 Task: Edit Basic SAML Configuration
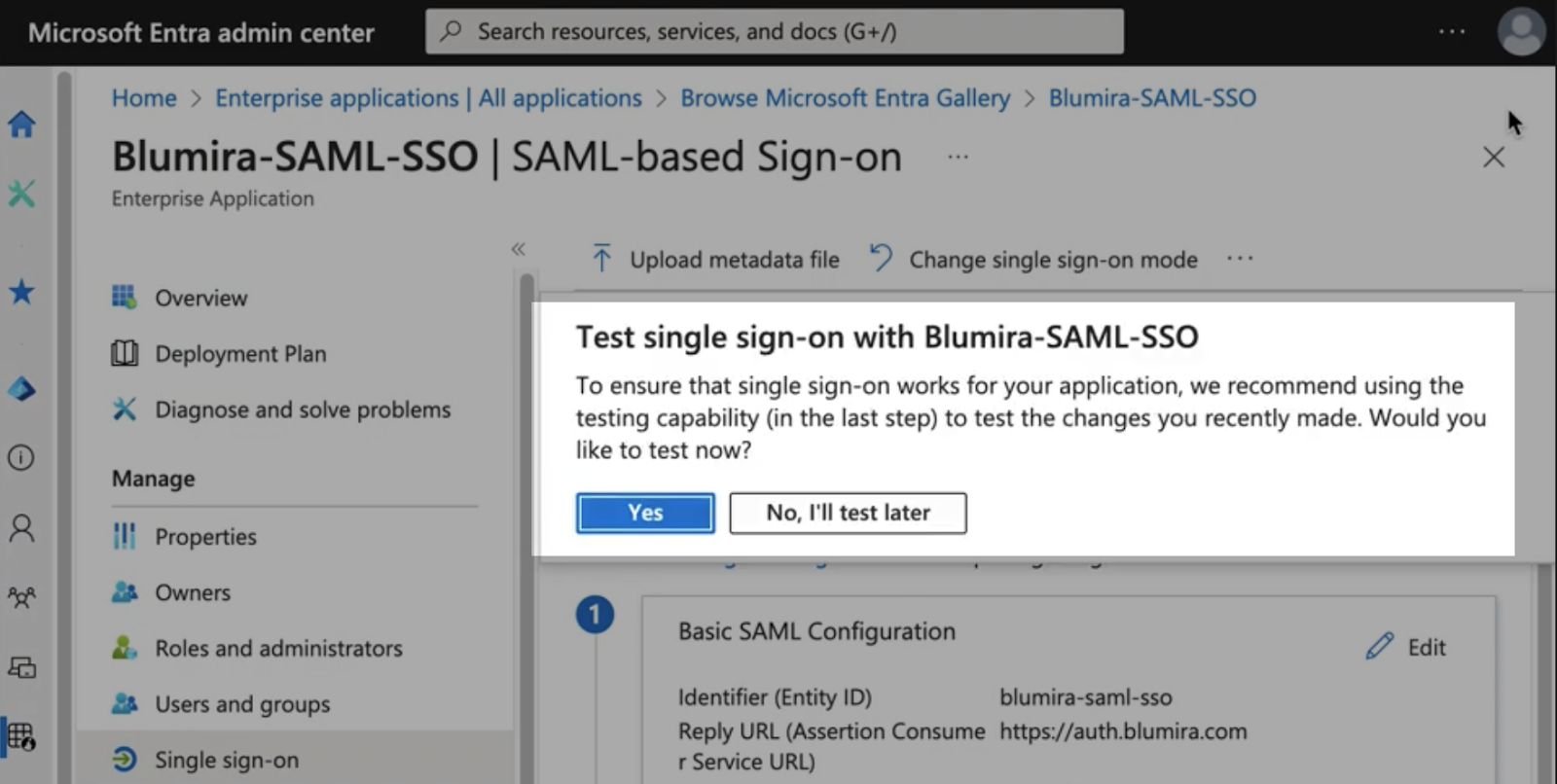coord(1407,647)
